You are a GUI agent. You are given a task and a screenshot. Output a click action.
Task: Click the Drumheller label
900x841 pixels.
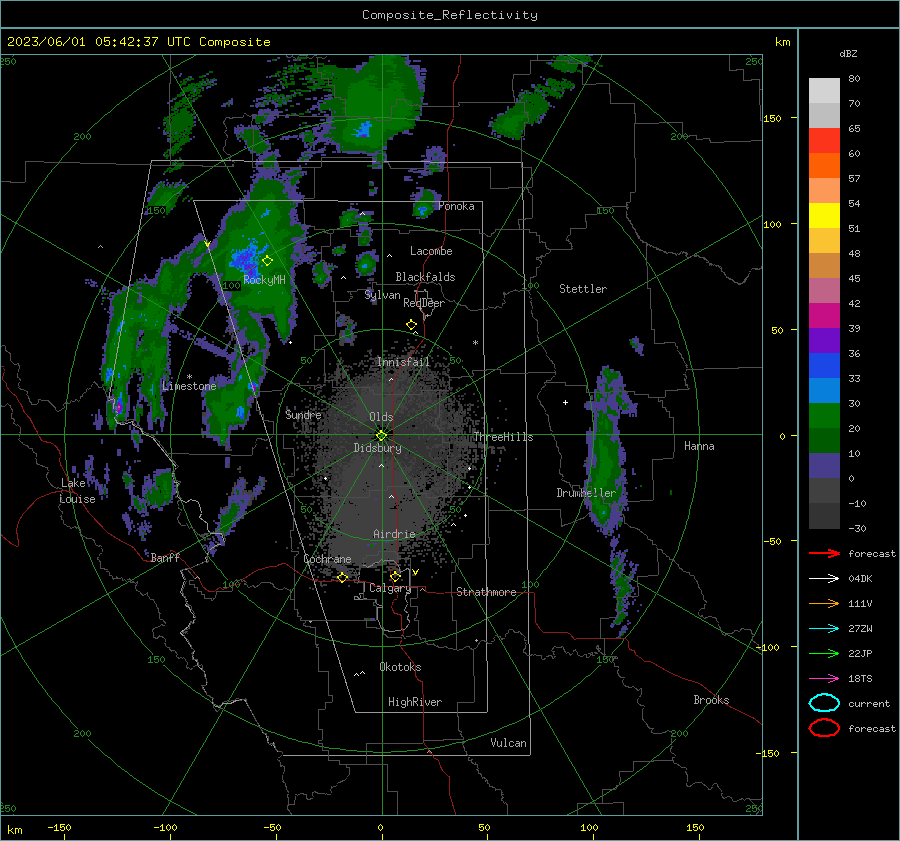click(586, 493)
